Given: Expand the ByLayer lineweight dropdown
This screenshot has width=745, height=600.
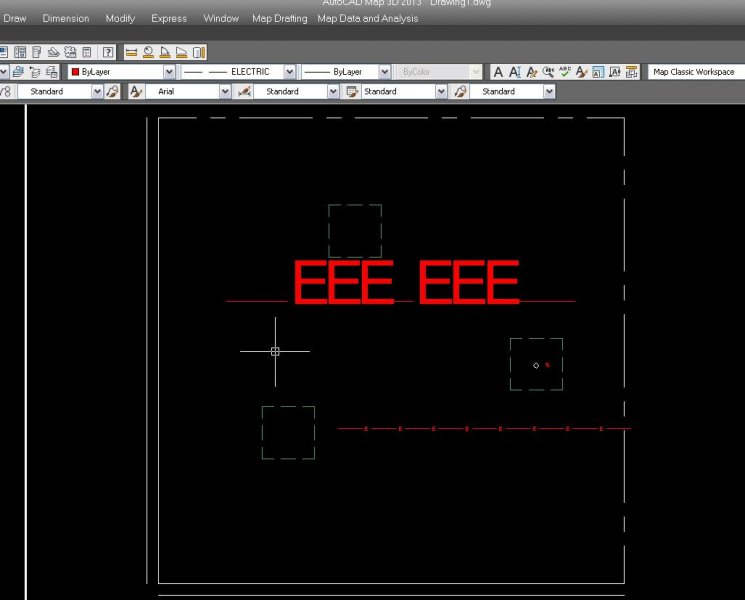Looking at the screenshot, I should (384, 72).
